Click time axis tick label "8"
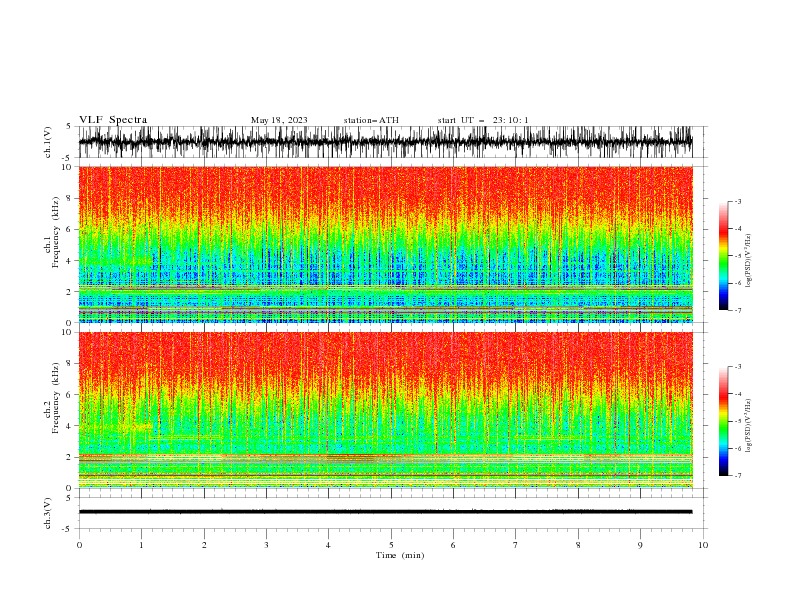 pos(578,545)
